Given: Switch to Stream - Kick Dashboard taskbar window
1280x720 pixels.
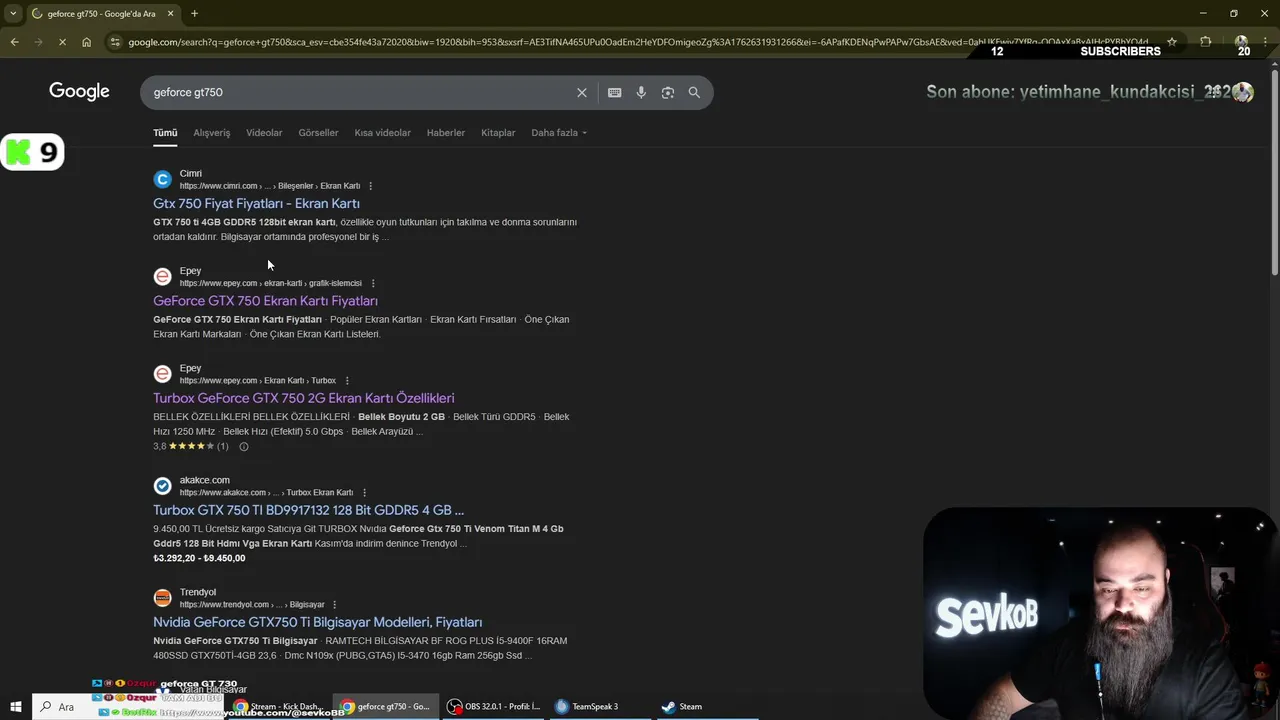Looking at the screenshot, I should (279, 707).
